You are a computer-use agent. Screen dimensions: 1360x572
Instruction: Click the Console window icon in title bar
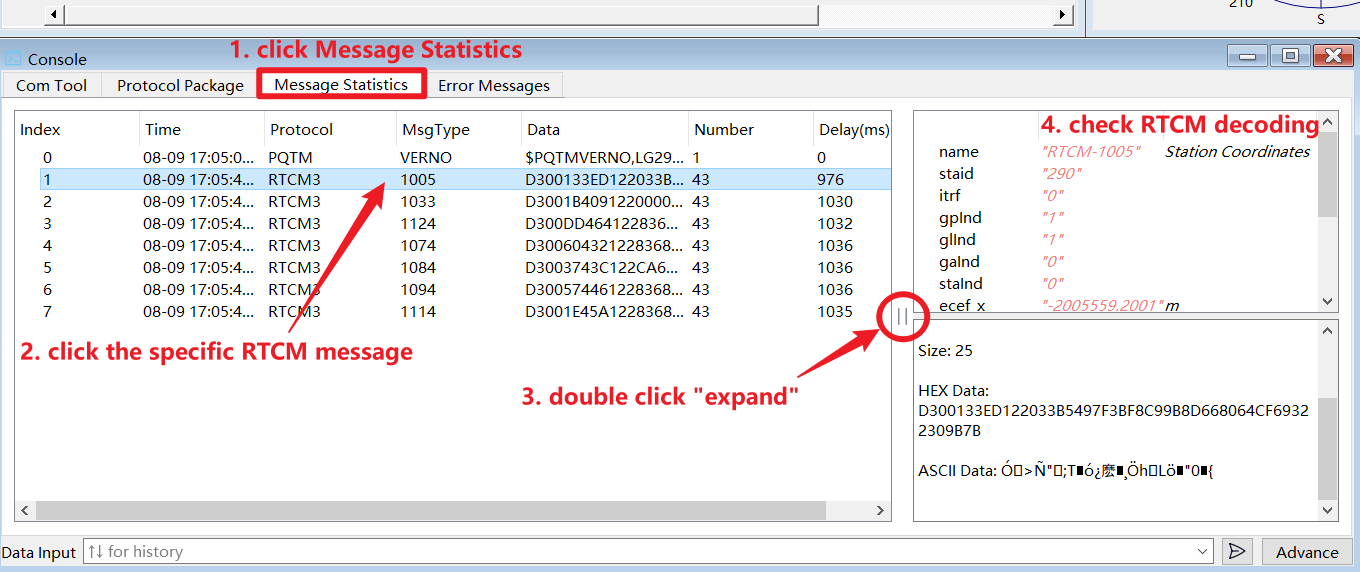(x=13, y=59)
